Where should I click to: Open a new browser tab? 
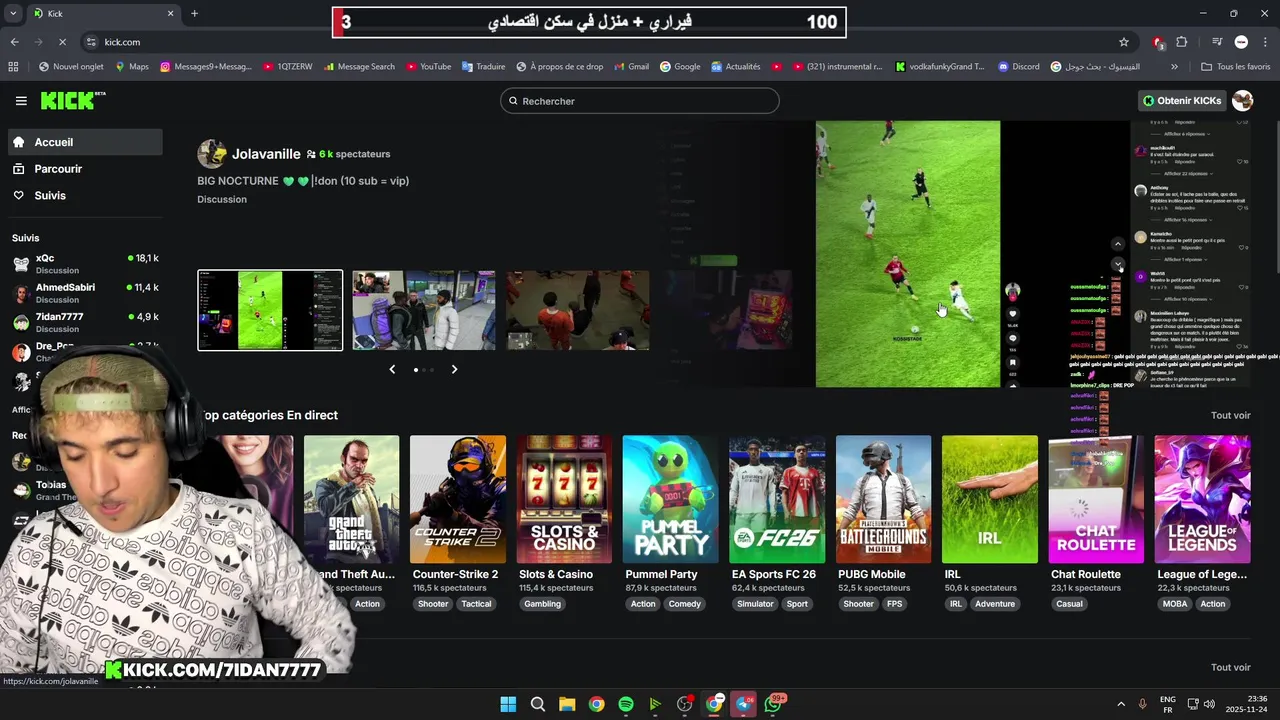click(x=194, y=13)
